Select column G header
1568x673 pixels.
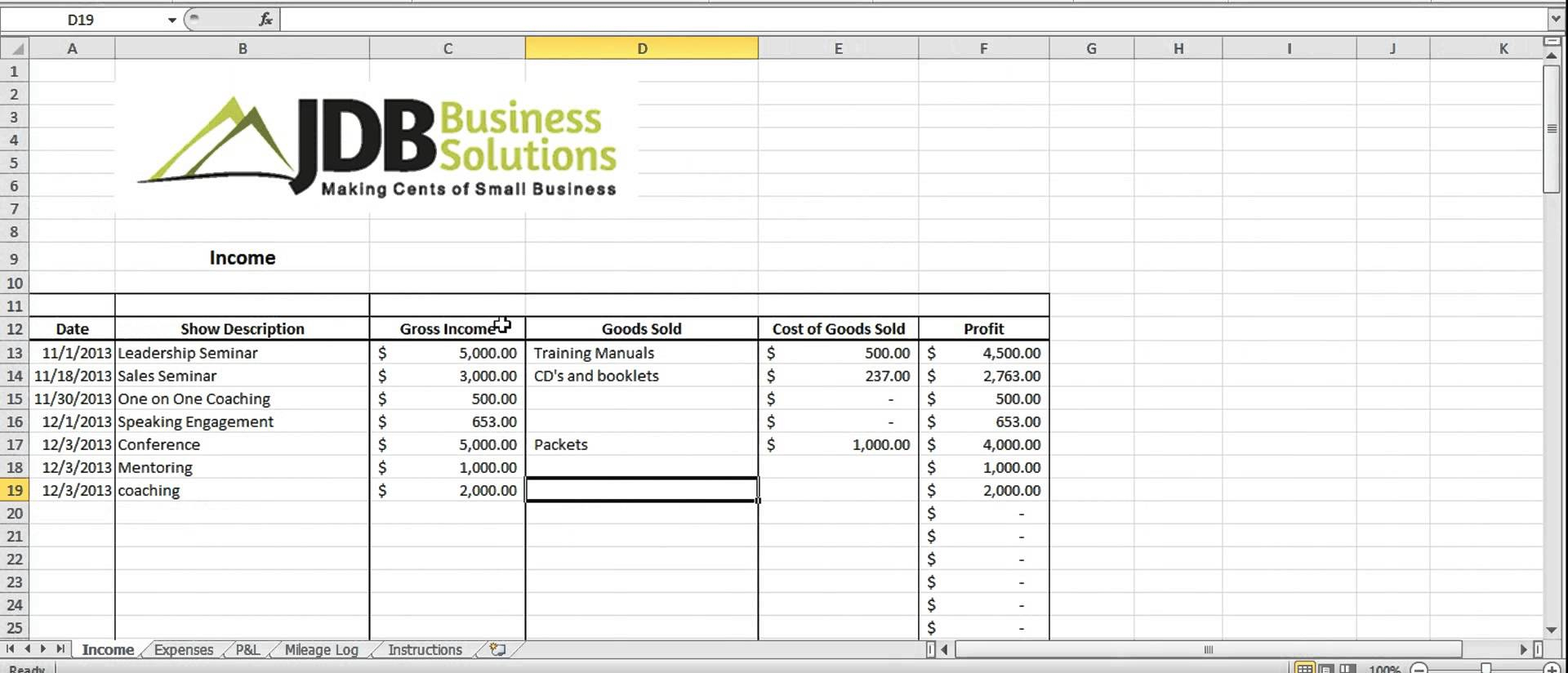tap(1091, 48)
